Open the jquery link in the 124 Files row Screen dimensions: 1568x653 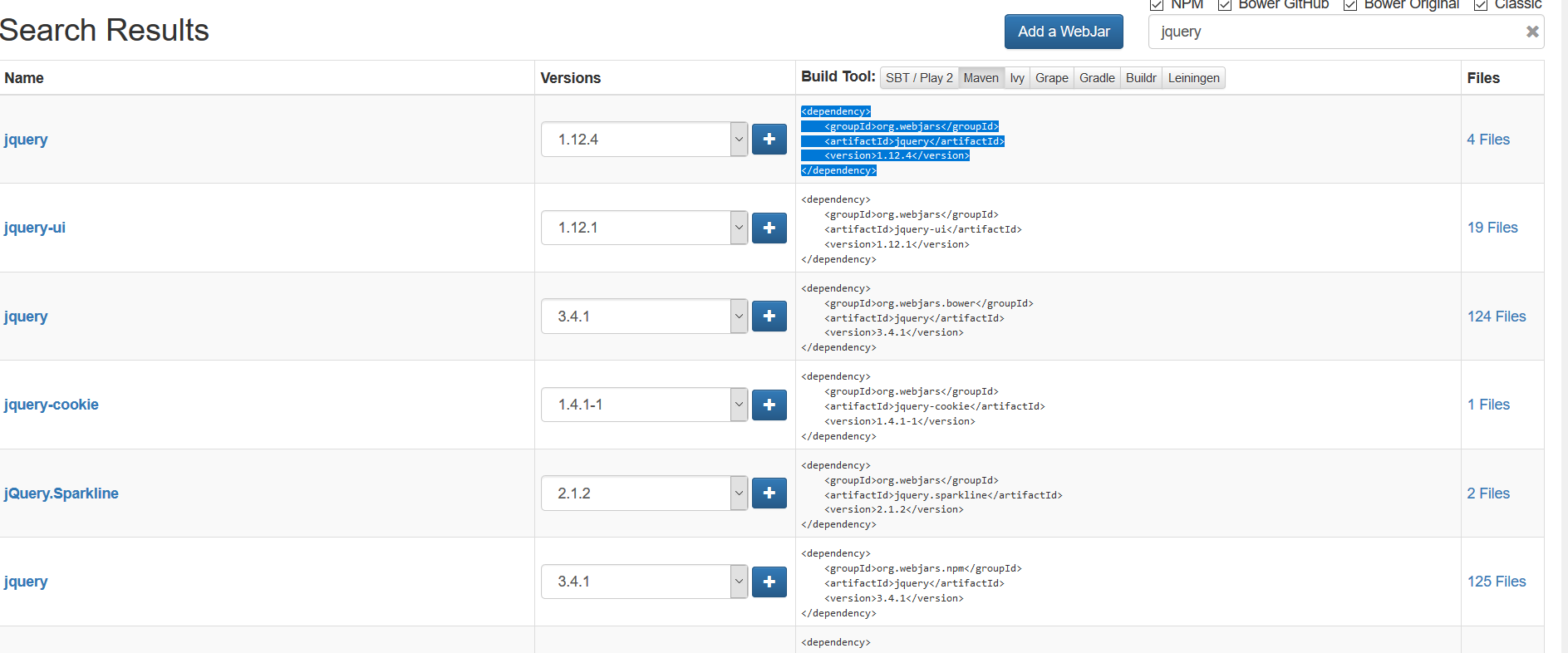(26, 317)
